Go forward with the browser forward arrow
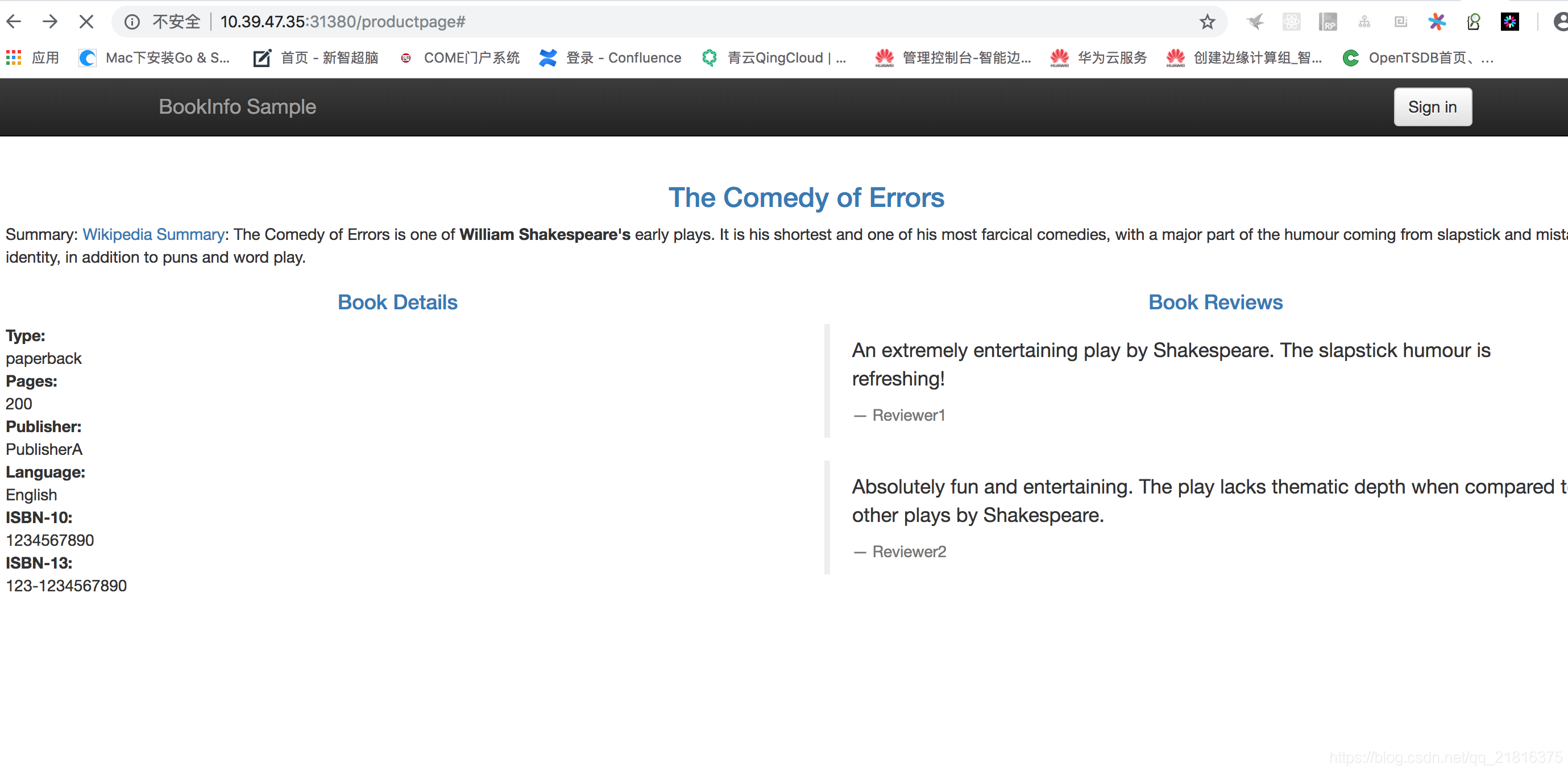 pos(50,22)
